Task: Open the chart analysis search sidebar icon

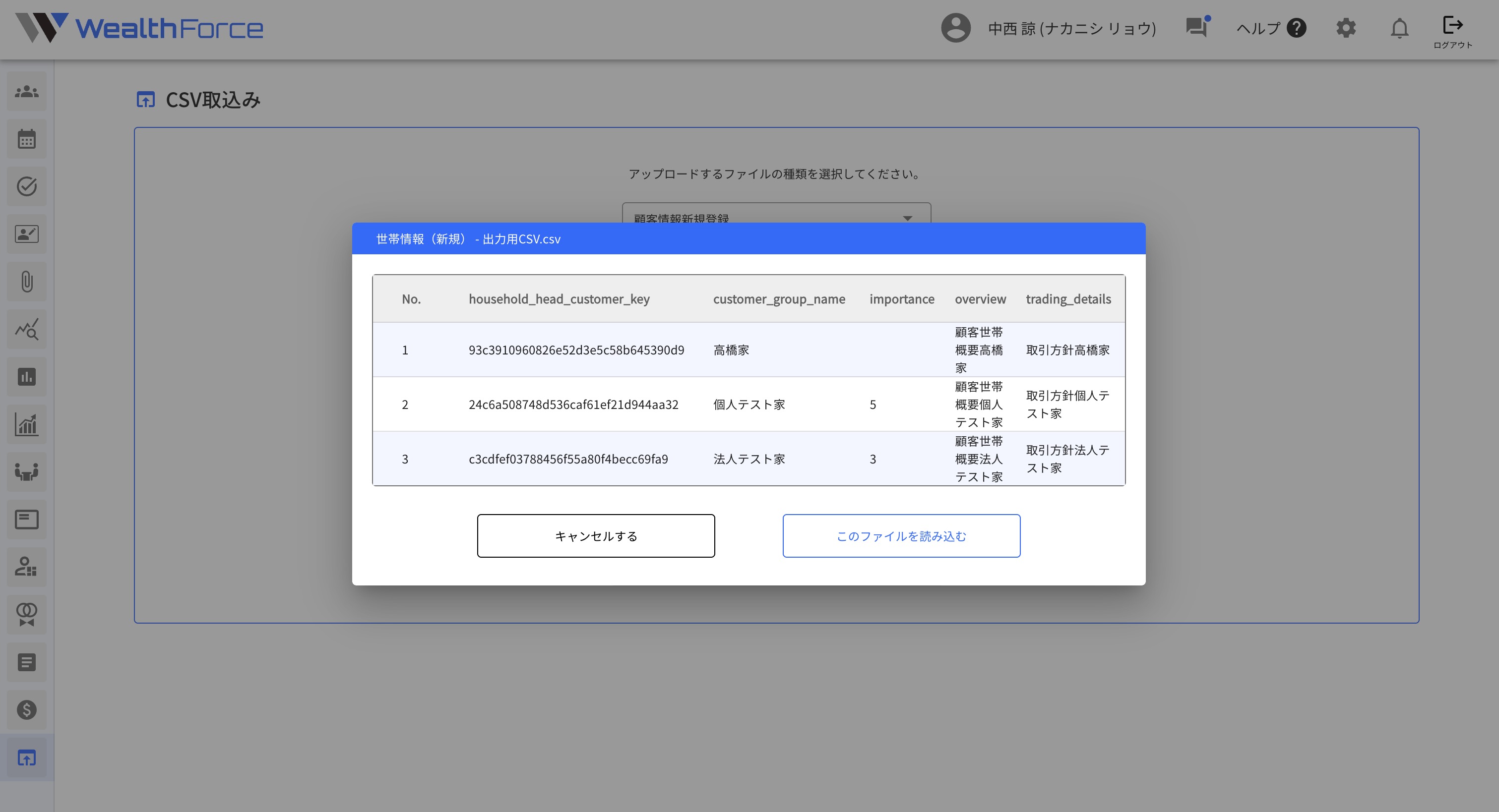Action: point(26,329)
